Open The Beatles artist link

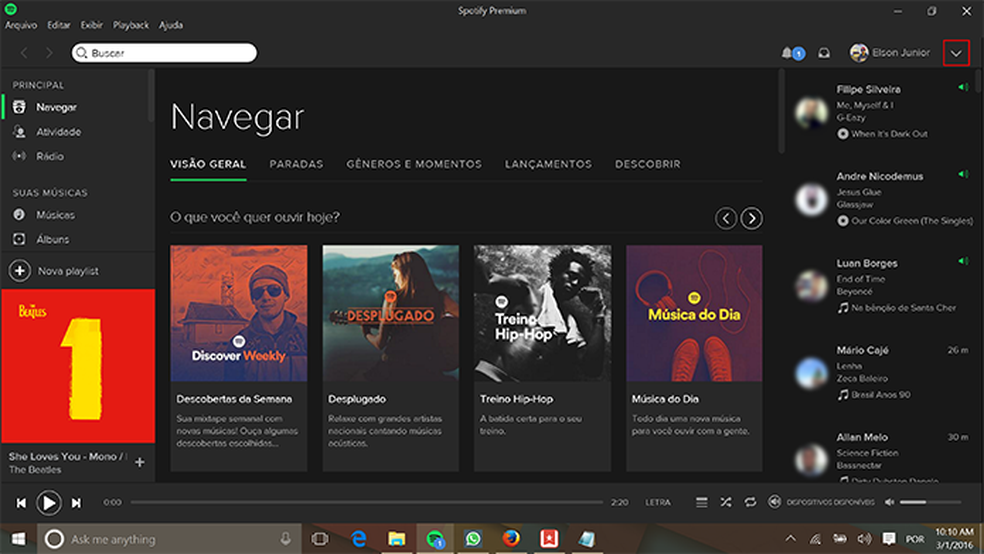[35, 470]
